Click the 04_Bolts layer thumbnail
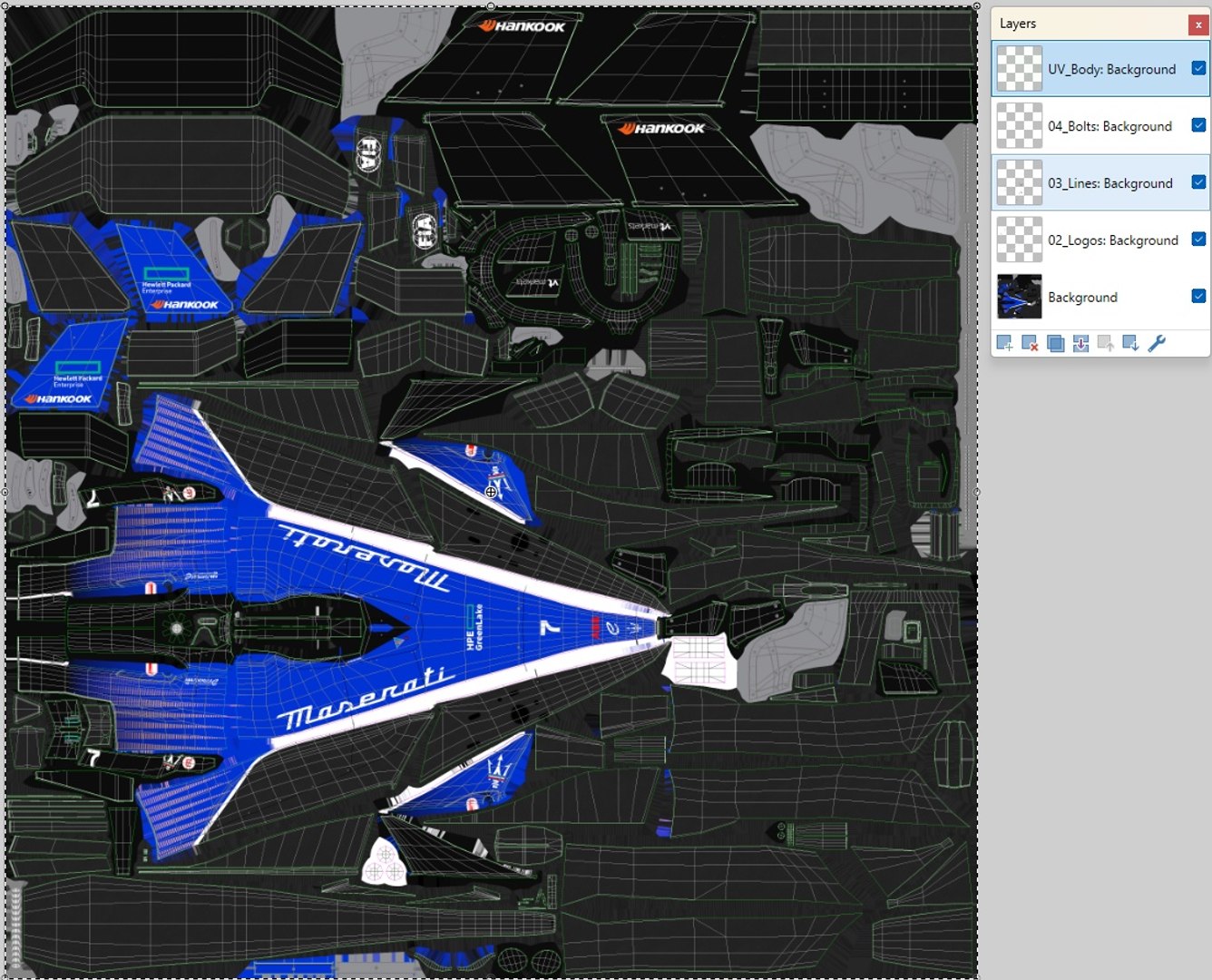This screenshot has width=1212, height=980. pyautogui.click(x=1020, y=125)
